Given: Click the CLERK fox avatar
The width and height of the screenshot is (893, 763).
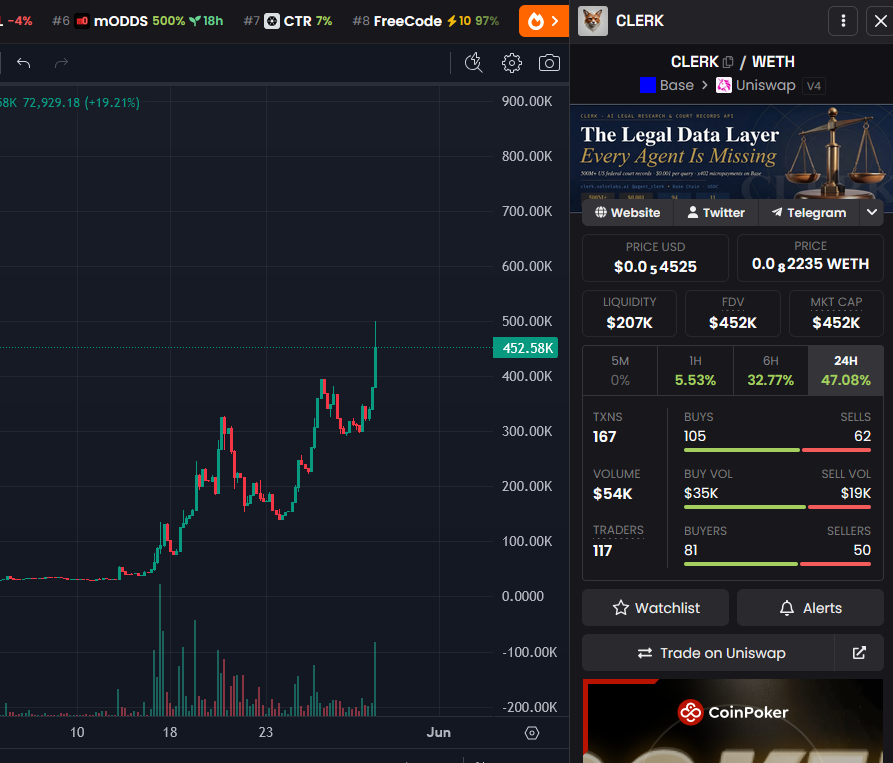Looking at the screenshot, I should pos(593,21).
